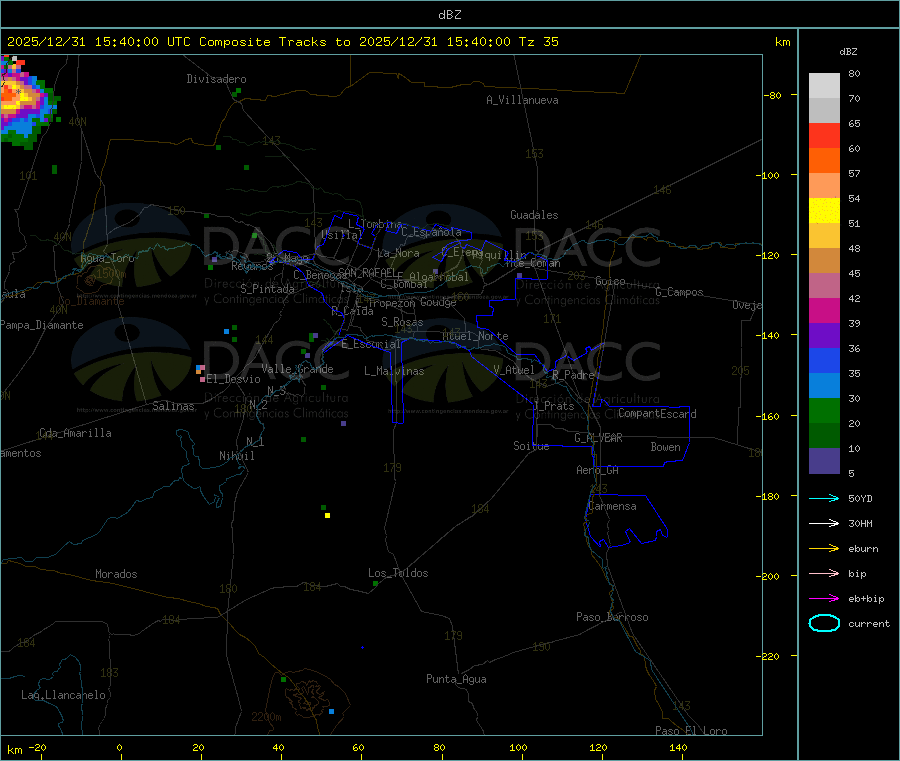Click the A_Villanueva label

click(x=522, y=100)
